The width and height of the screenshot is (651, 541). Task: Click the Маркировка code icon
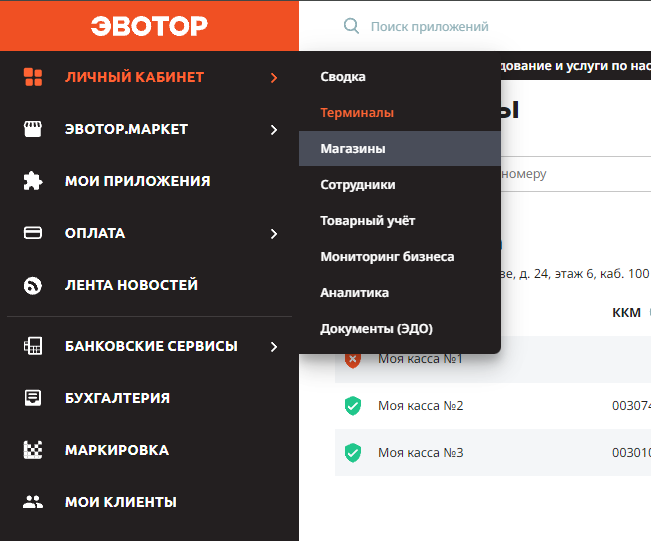pos(33,450)
